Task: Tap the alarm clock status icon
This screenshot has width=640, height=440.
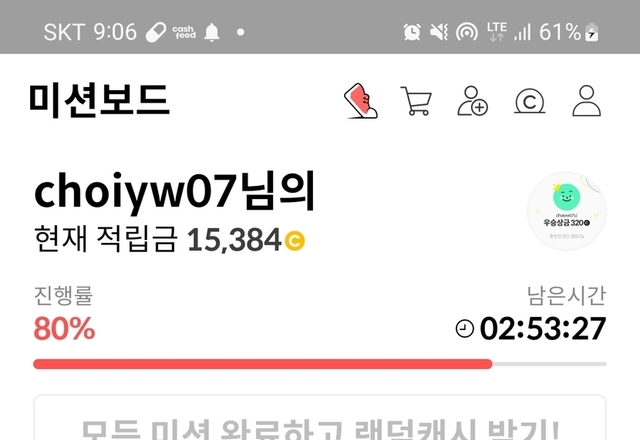Action: pyautogui.click(x=412, y=32)
